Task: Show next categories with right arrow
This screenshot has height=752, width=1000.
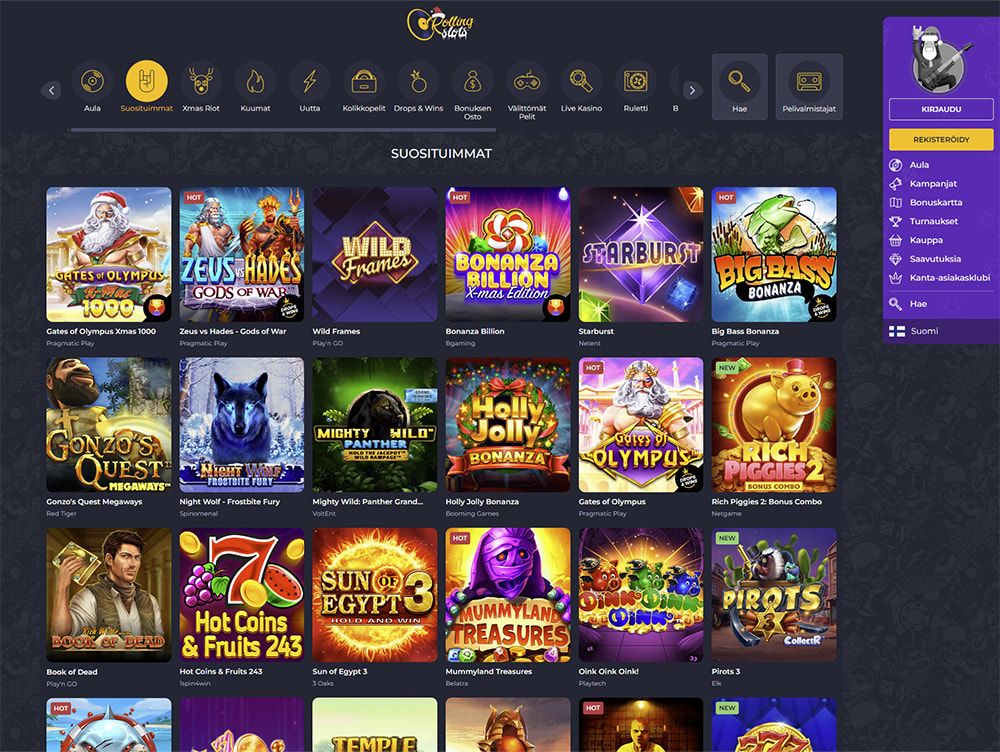Action: pyautogui.click(x=693, y=90)
